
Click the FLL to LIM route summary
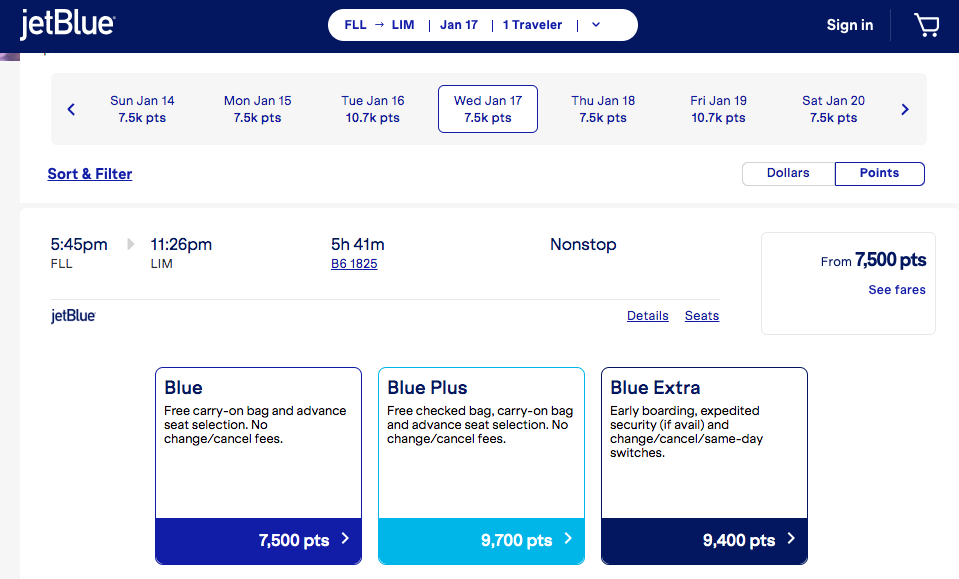coord(378,24)
